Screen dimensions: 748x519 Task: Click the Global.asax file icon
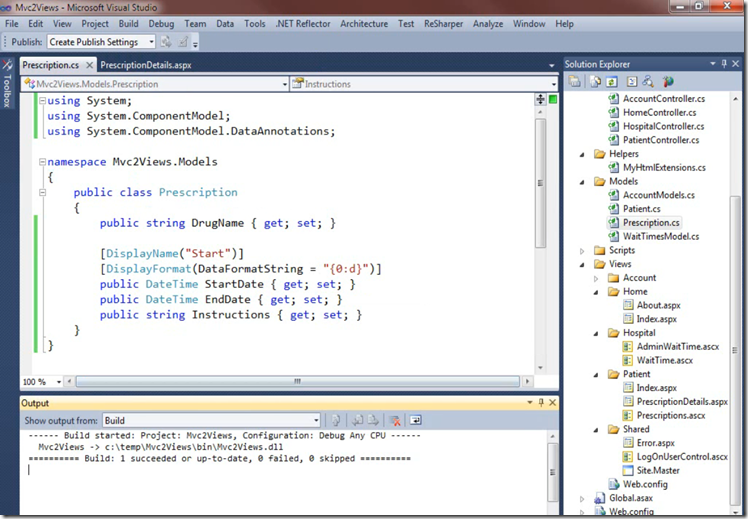(600, 498)
